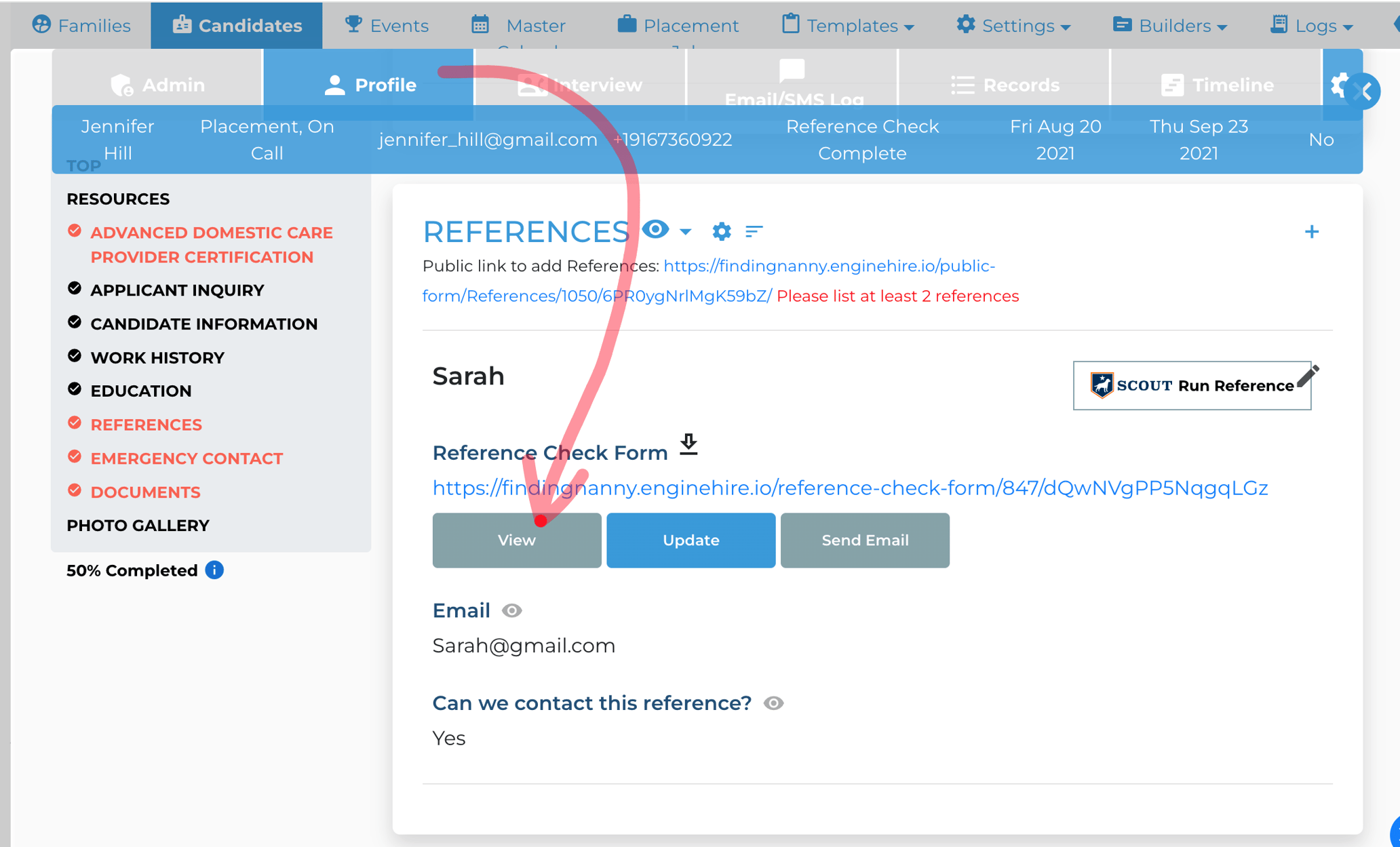Open the REFERENCES section settings gear
This screenshot has height=847, width=1400.
[721, 231]
